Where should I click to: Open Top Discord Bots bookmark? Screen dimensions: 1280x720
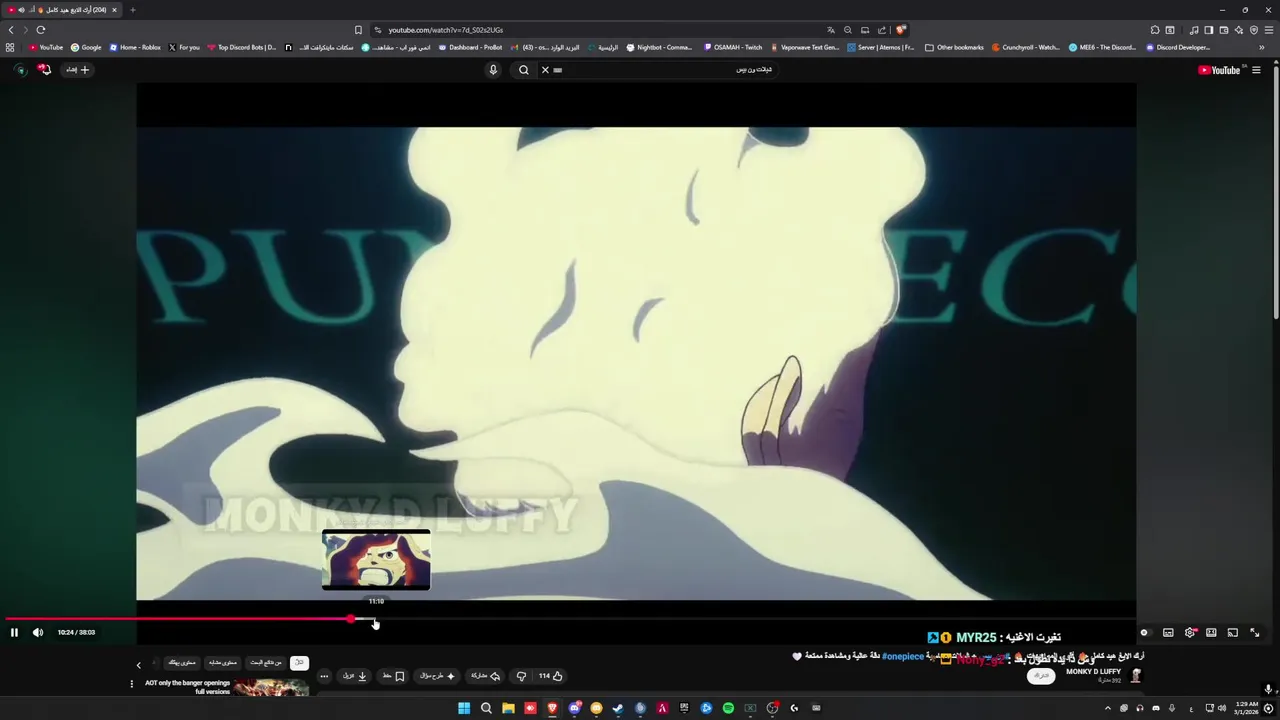[x=242, y=47]
